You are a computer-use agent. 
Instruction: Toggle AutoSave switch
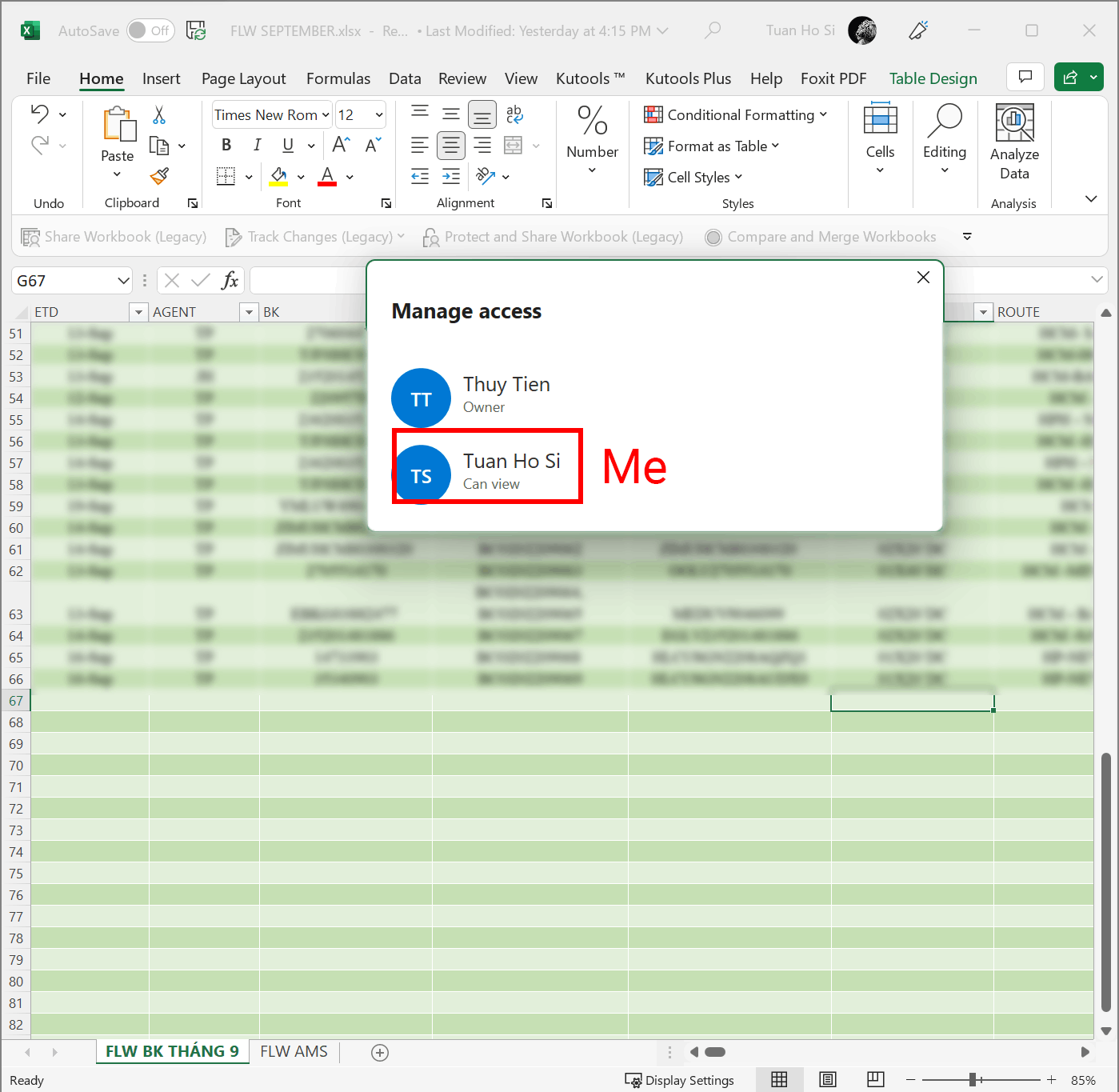[150, 30]
